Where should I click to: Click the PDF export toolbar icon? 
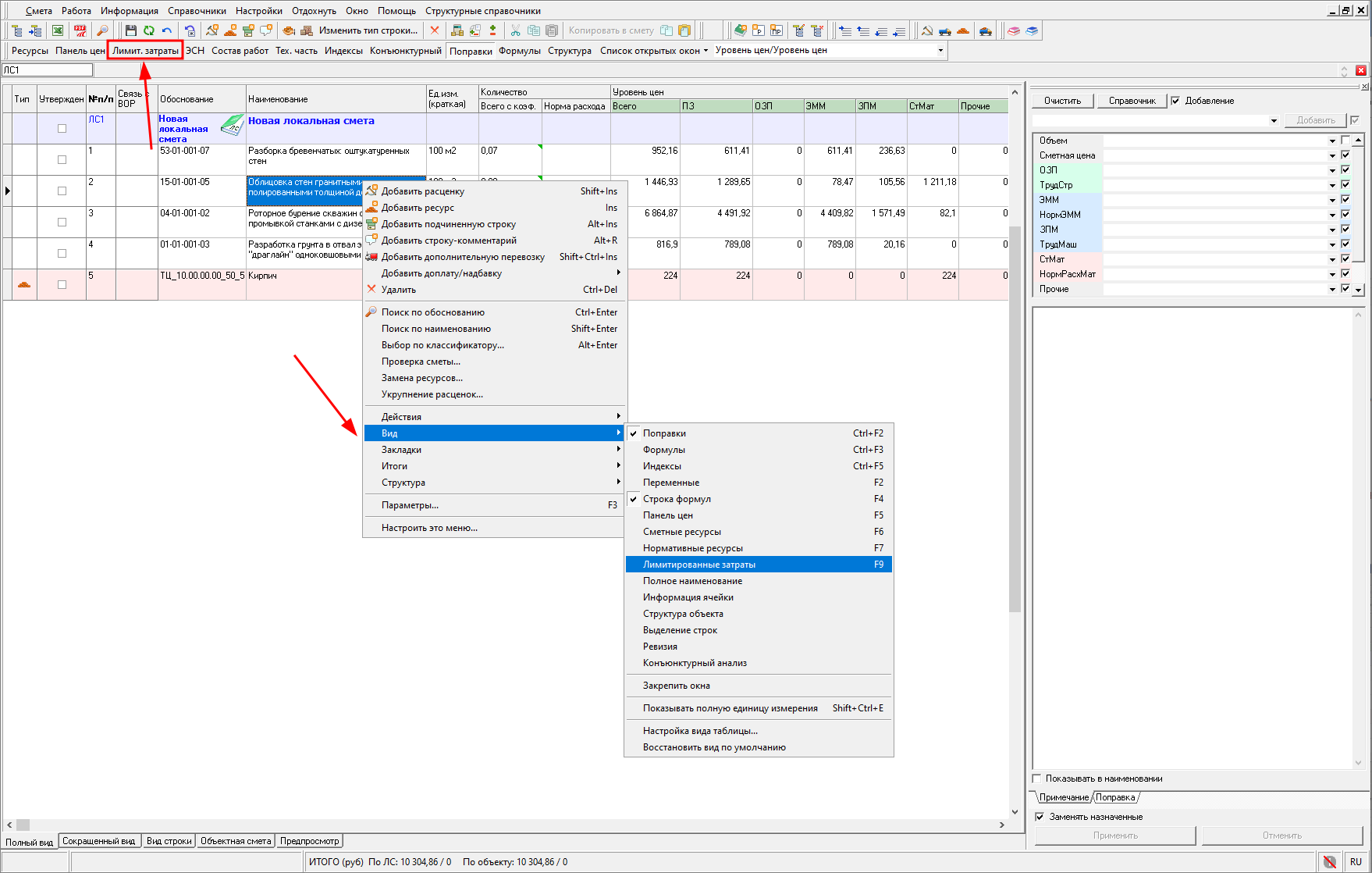click(x=80, y=30)
